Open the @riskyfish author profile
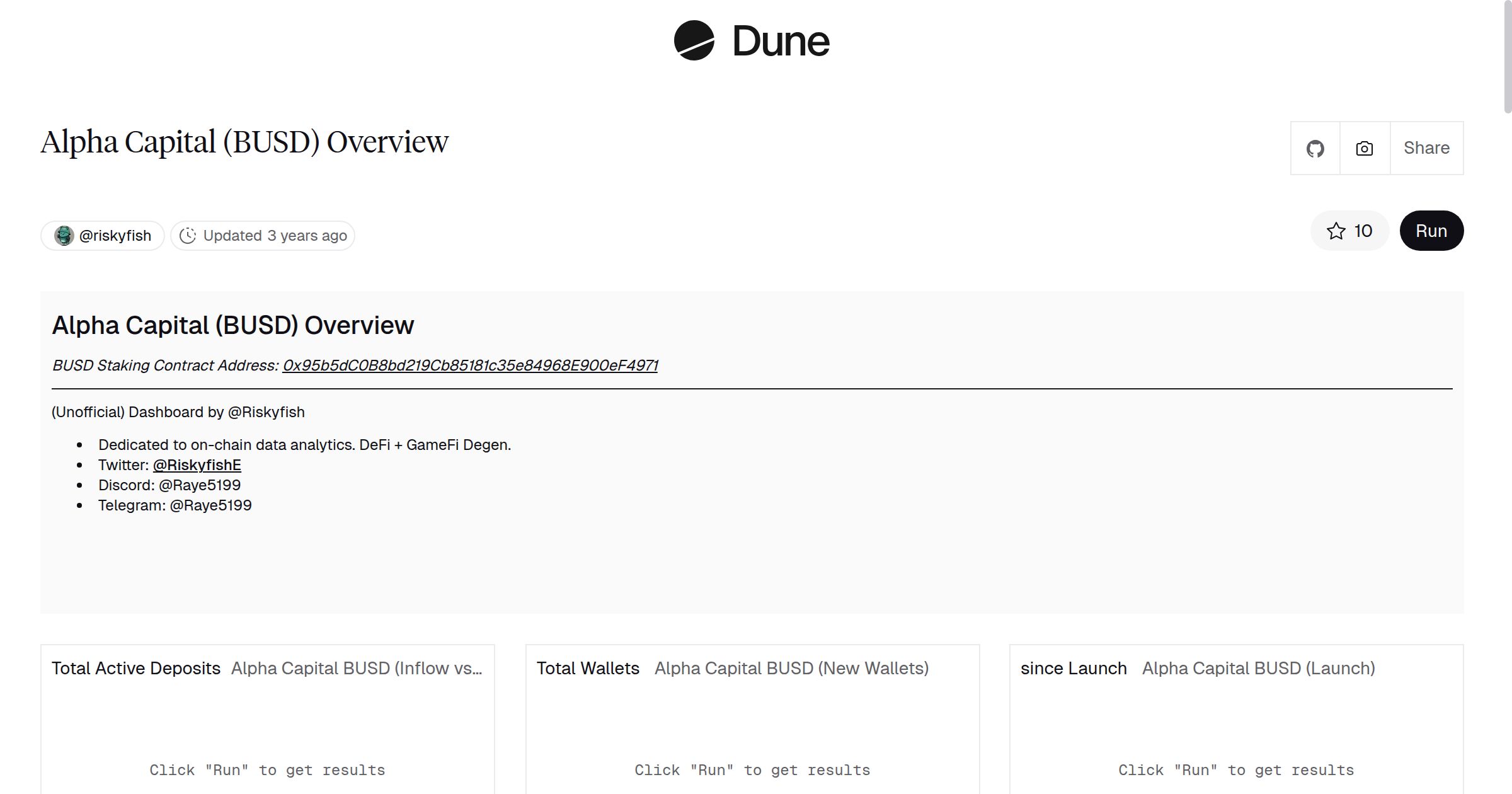Image resolution: width=1512 pixels, height=794 pixels. point(115,236)
